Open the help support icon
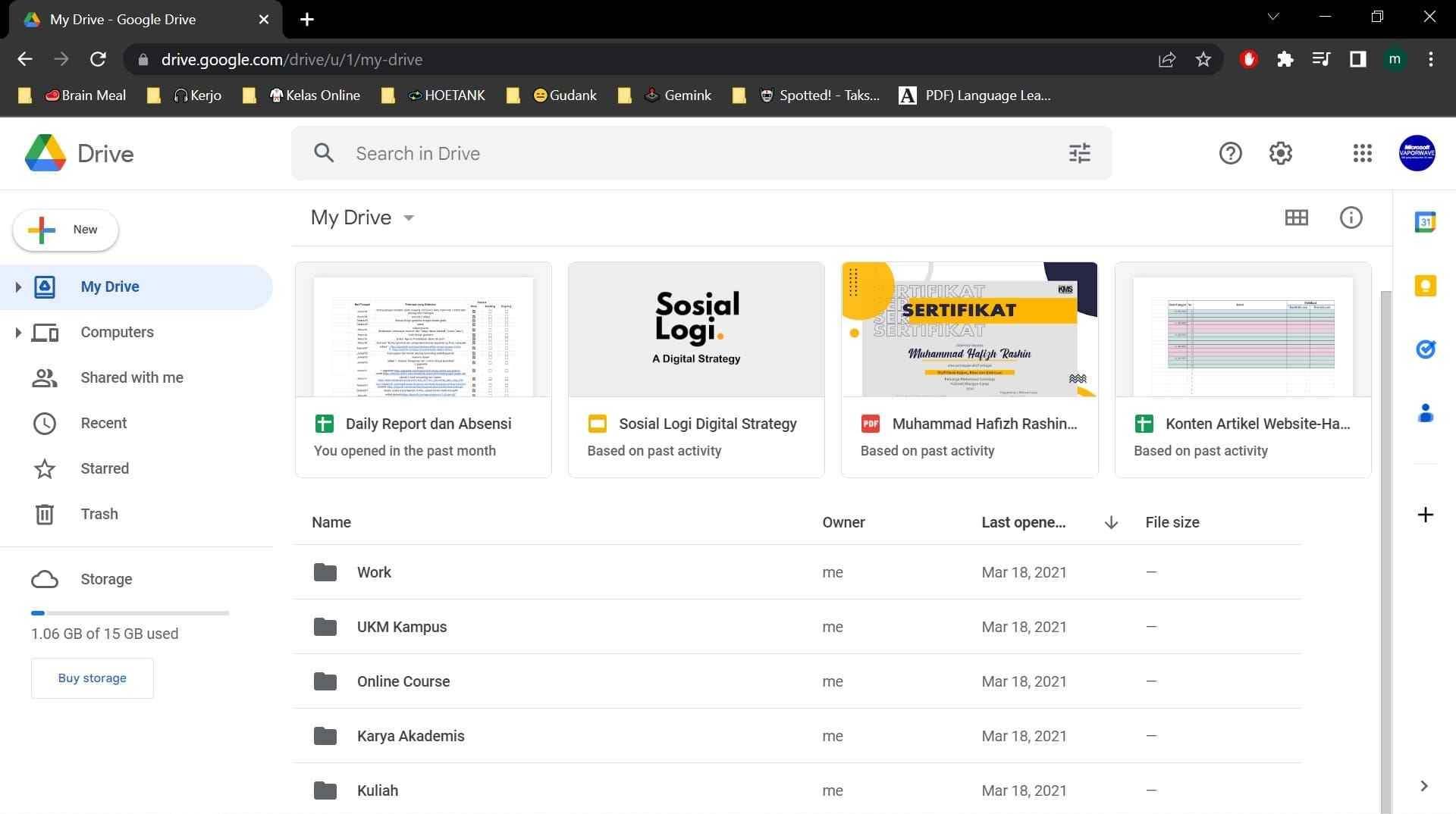1456x814 pixels. (1230, 153)
